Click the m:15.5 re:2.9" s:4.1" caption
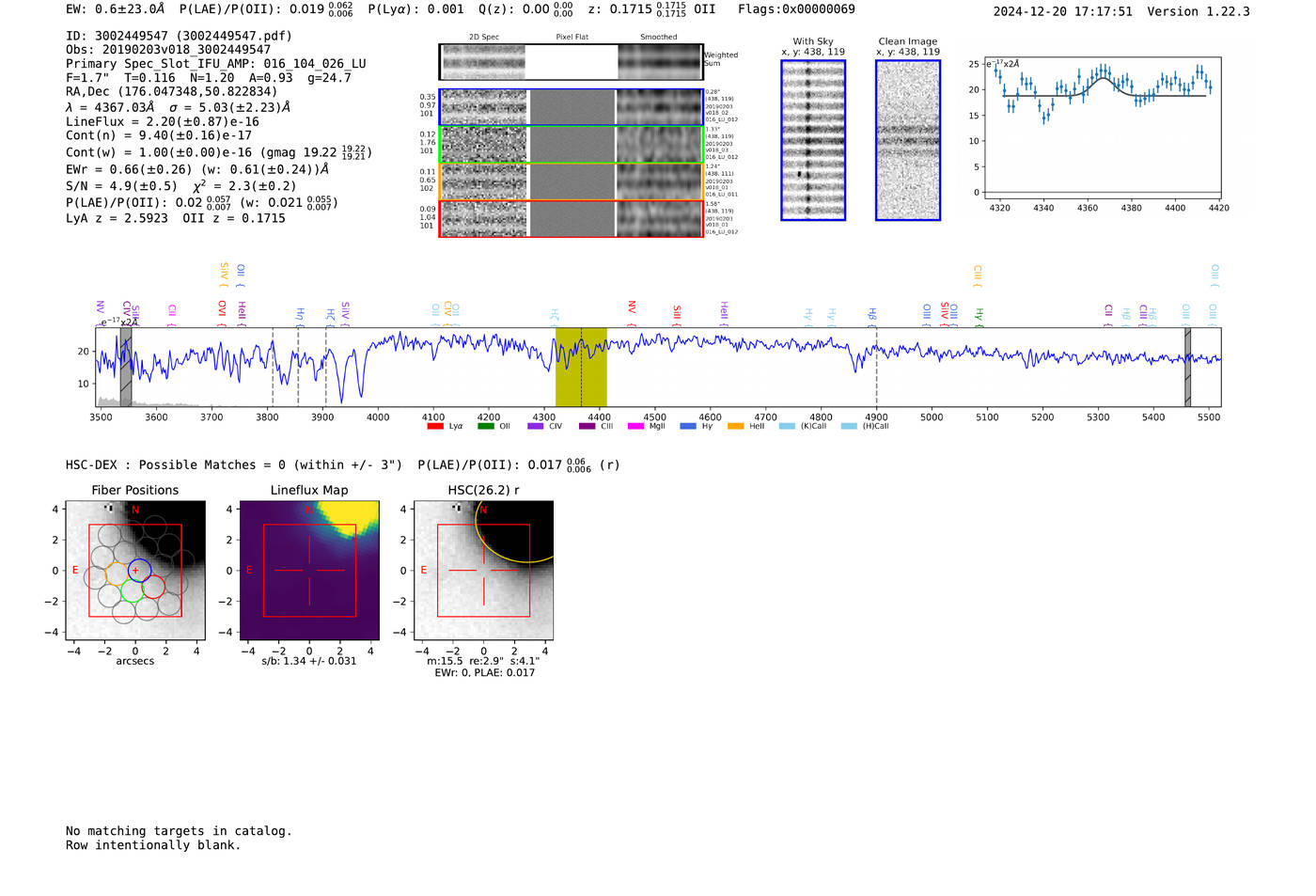 point(483,661)
